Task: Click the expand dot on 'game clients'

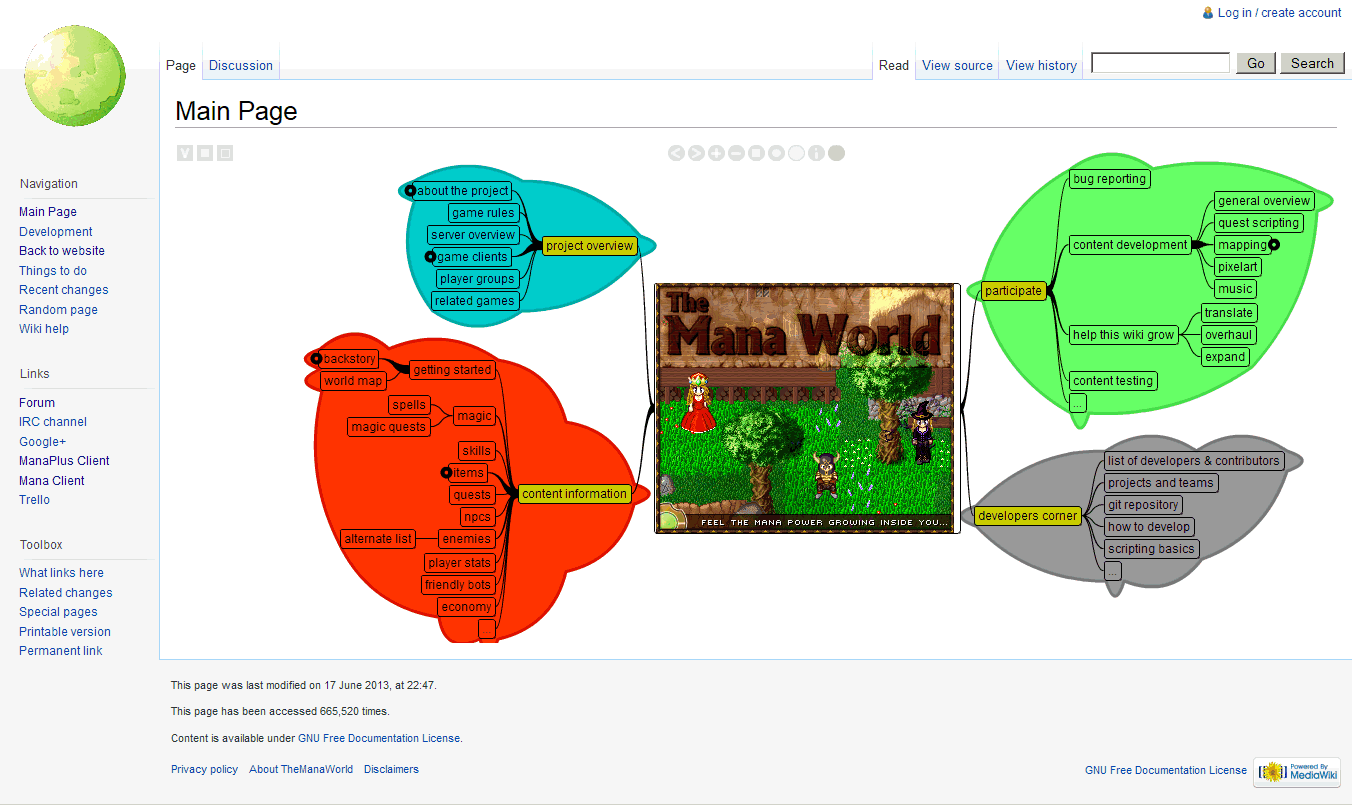Action: coord(431,257)
